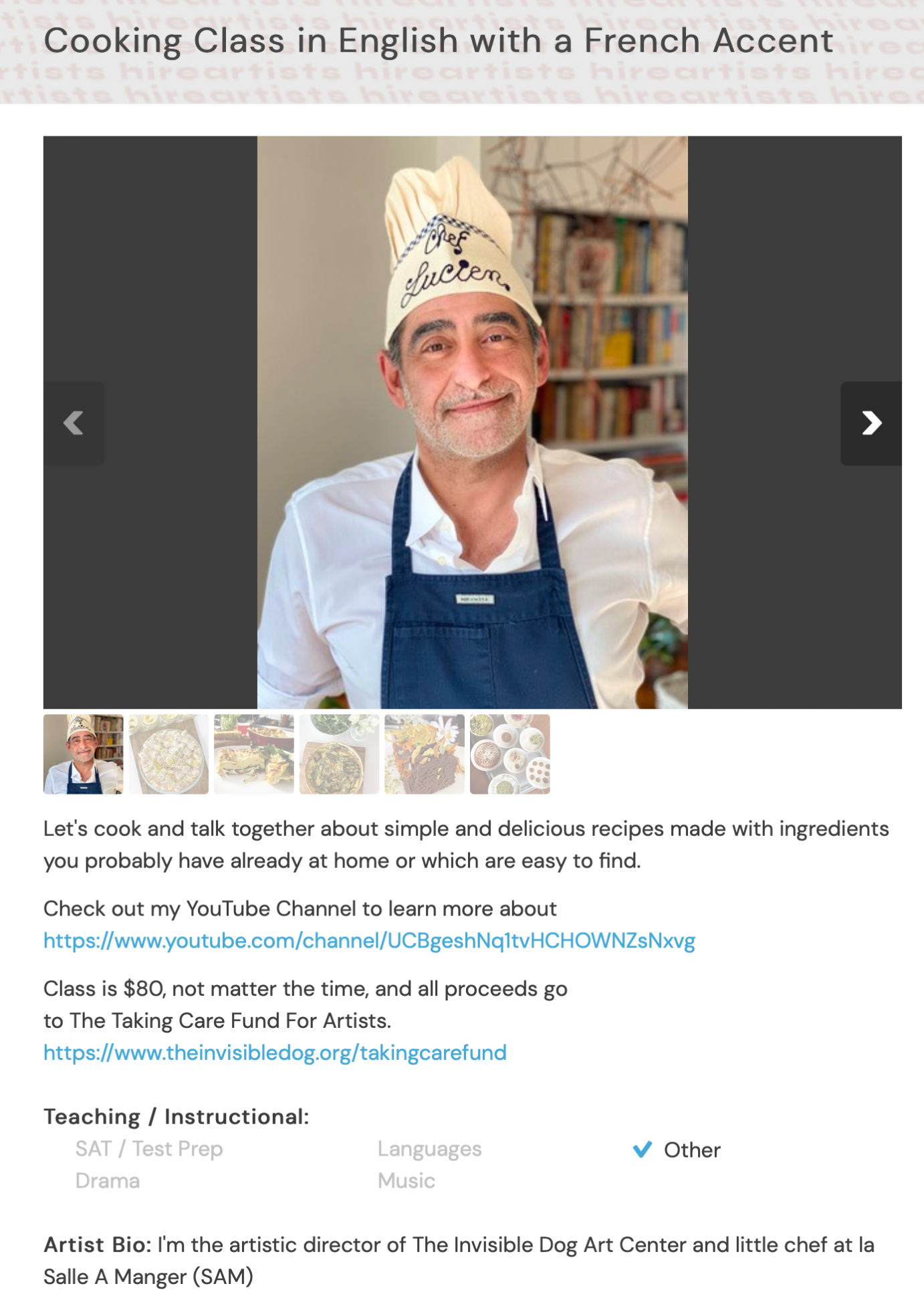Click the next image arrow
This screenshot has height=1290, width=924.
pos(871,423)
